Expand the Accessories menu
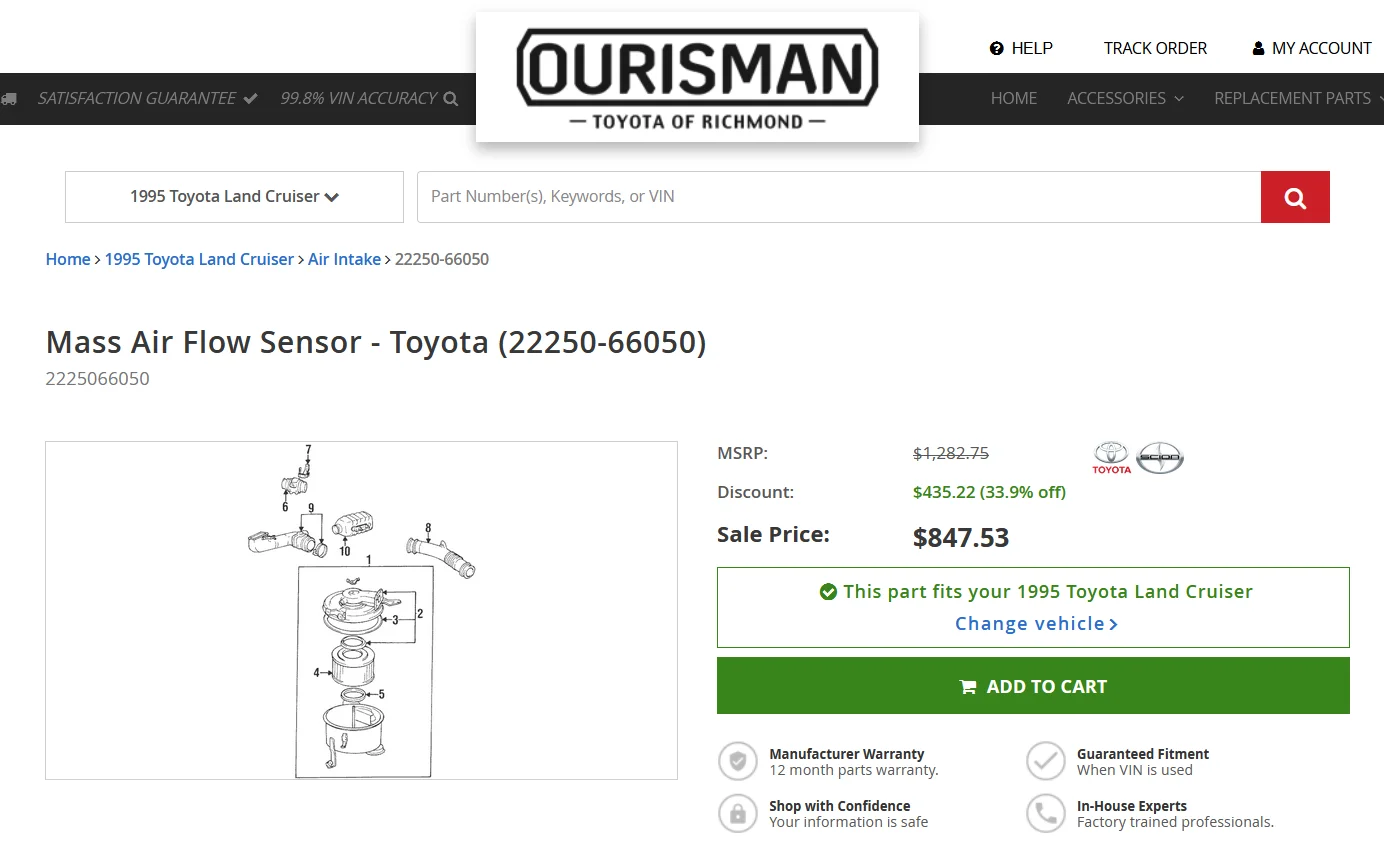This screenshot has width=1384, height=851. [x=1125, y=98]
